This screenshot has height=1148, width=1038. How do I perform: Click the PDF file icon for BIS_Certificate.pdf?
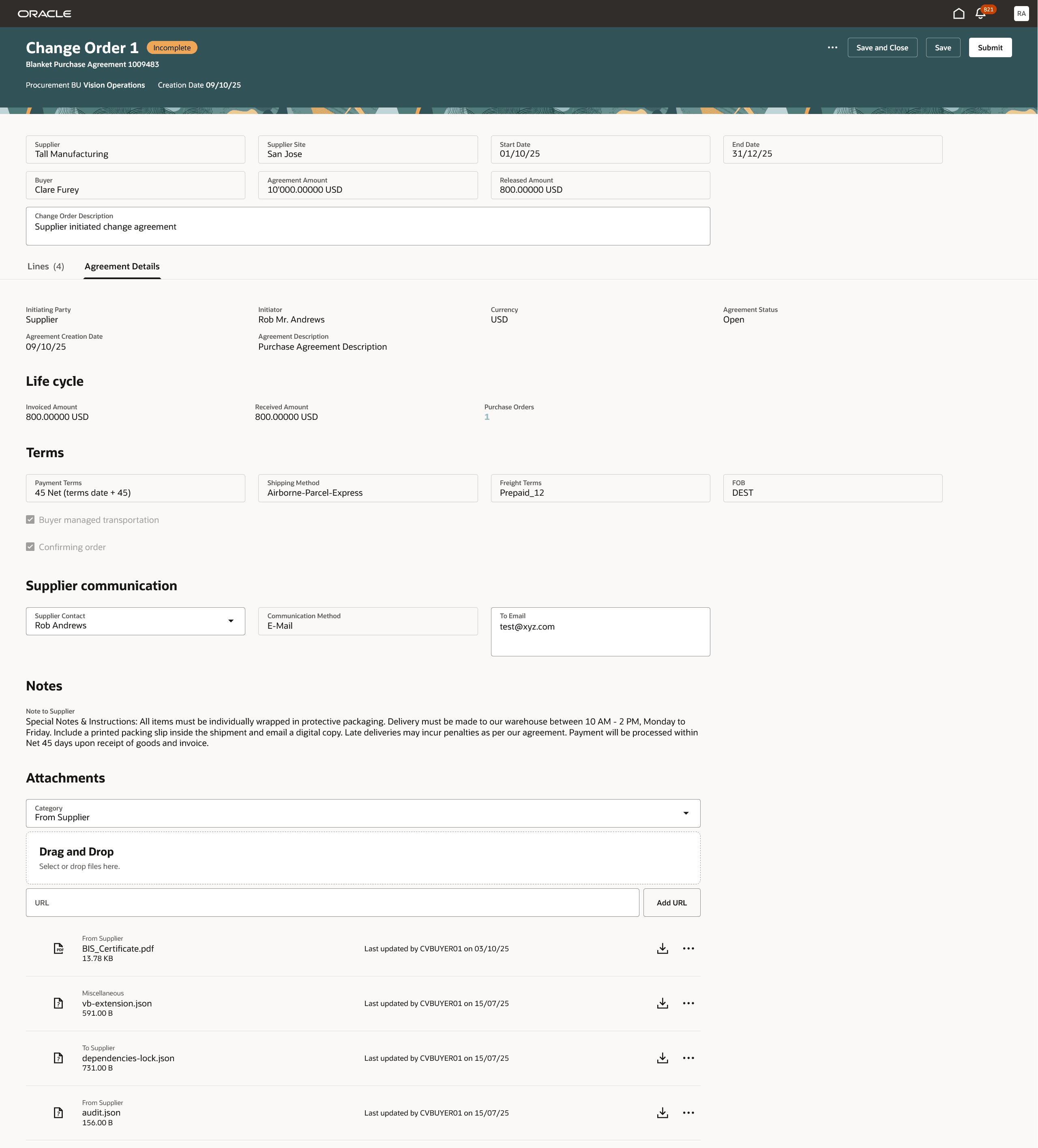coord(58,948)
